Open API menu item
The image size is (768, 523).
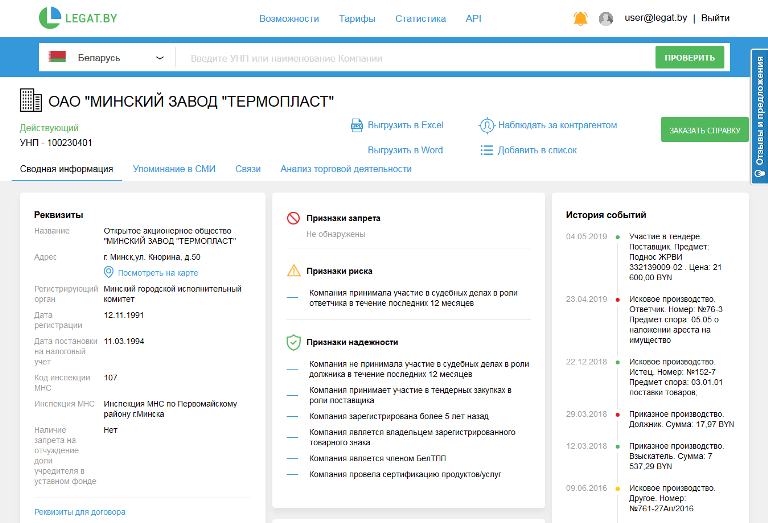coord(474,19)
